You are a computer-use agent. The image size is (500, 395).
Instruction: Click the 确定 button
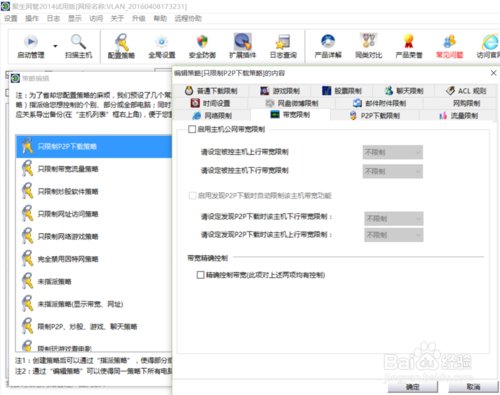pos(413,387)
